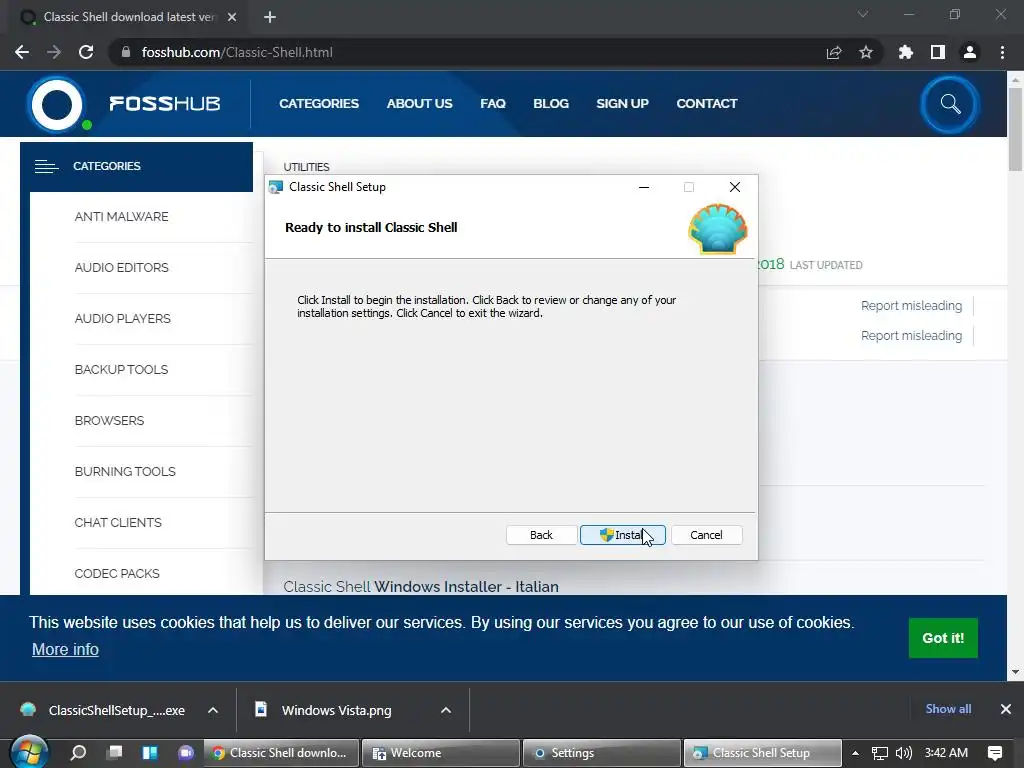
Task: Open CATEGORIES in the top navigation
Action: tap(319, 103)
